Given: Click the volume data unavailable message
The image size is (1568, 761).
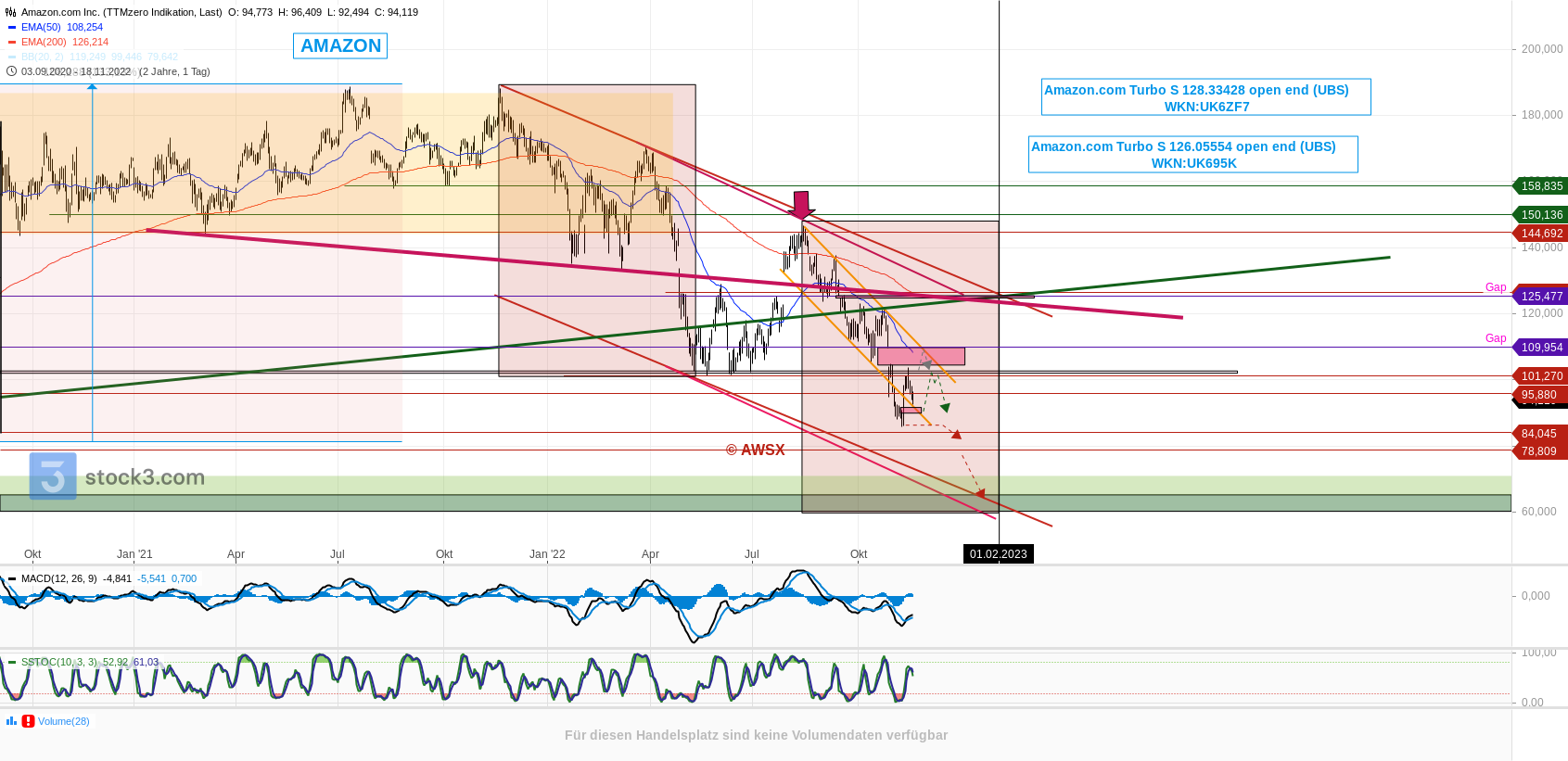Looking at the screenshot, I should pyautogui.click(x=756, y=735).
